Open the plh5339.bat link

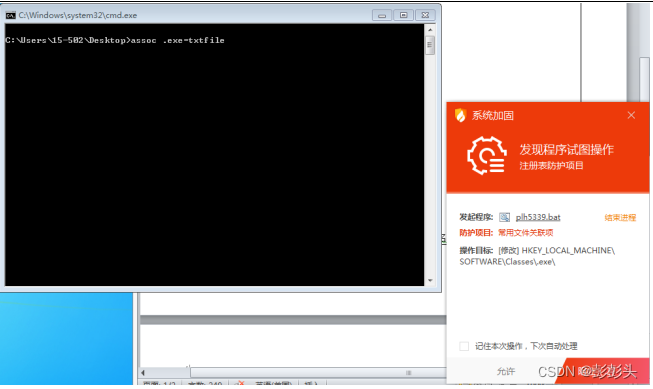(538, 217)
